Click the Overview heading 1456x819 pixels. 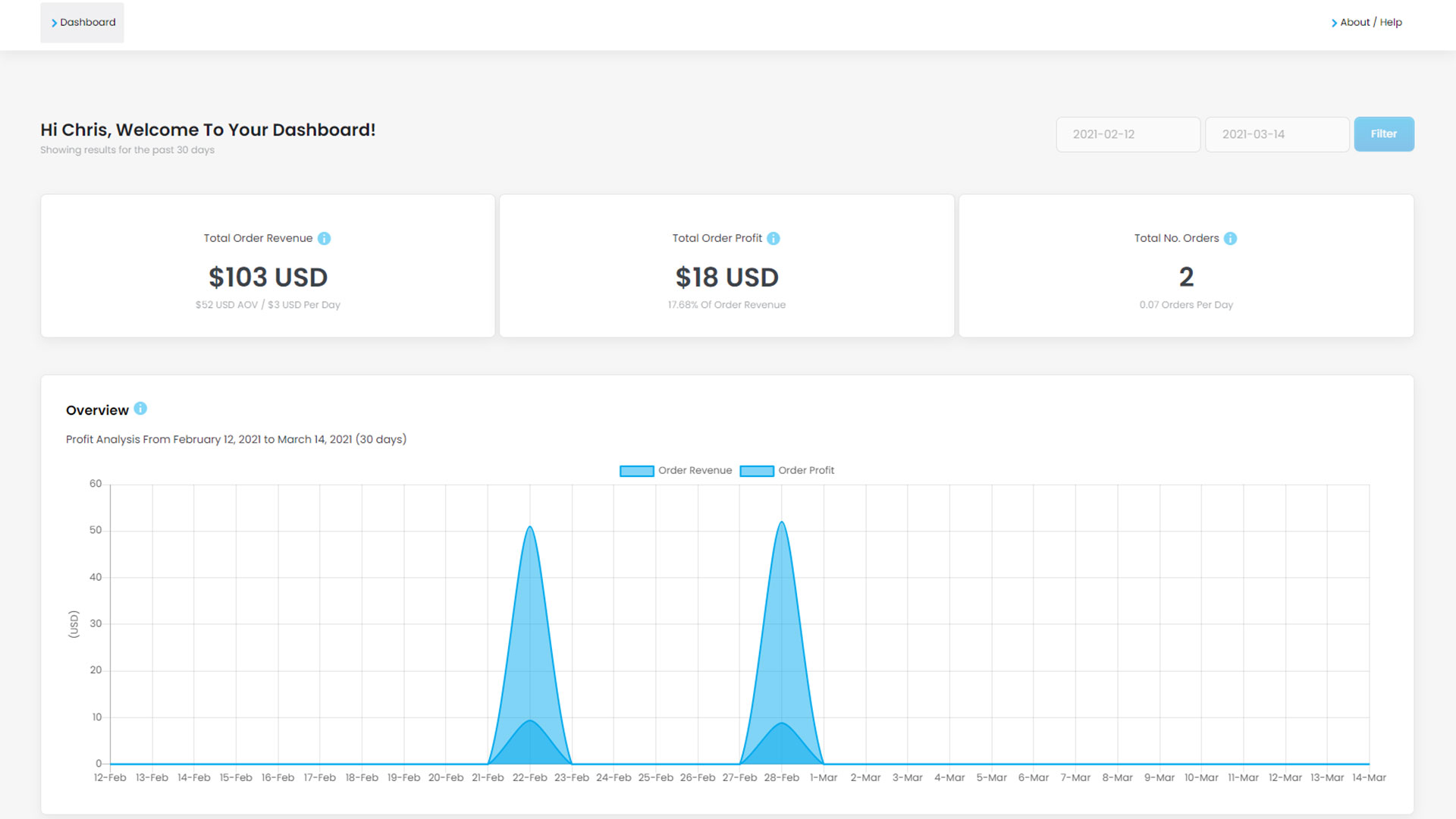click(x=97, y=410)
